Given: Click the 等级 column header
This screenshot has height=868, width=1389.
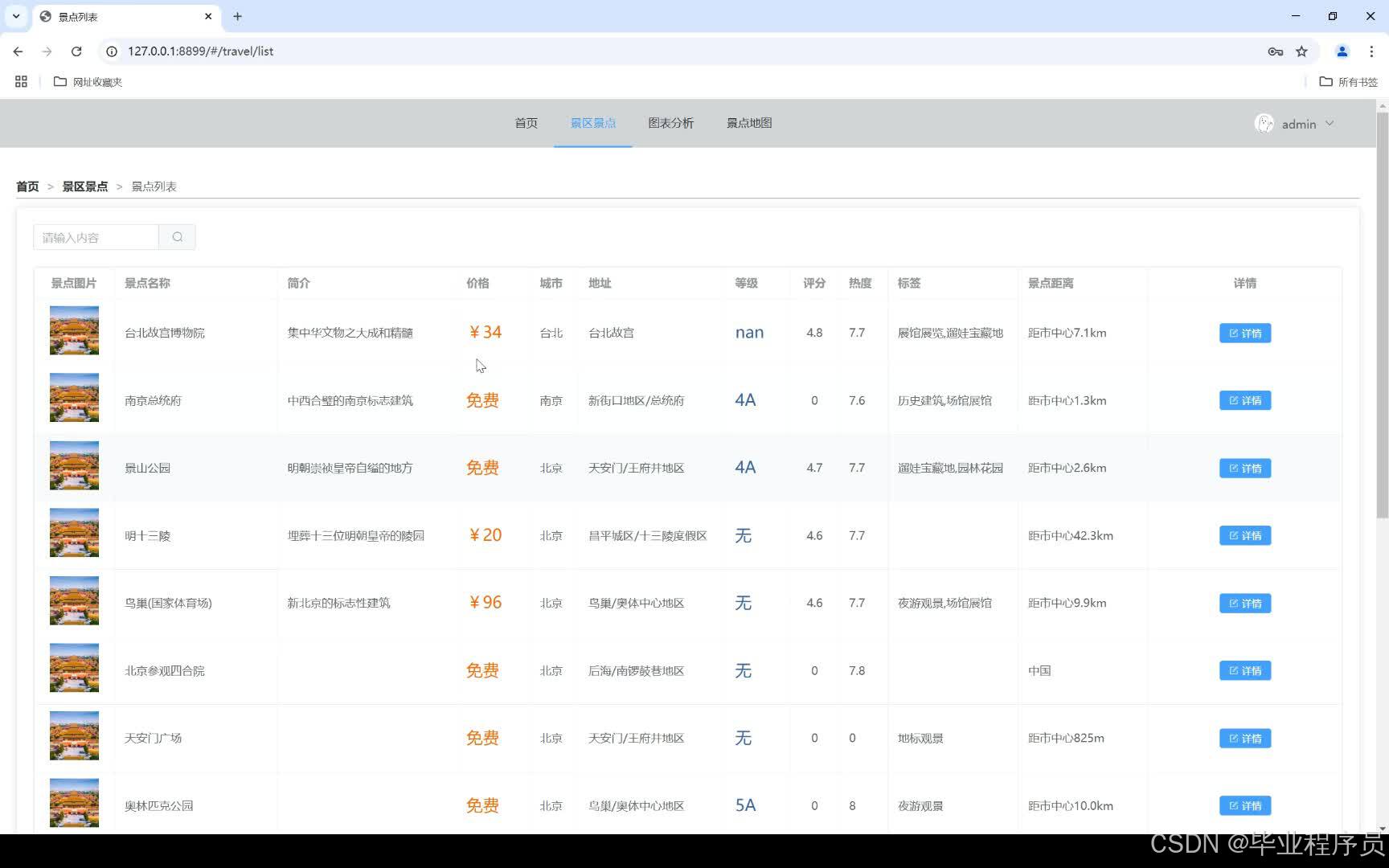Looking at the screenshot, I should click(746, 283).
